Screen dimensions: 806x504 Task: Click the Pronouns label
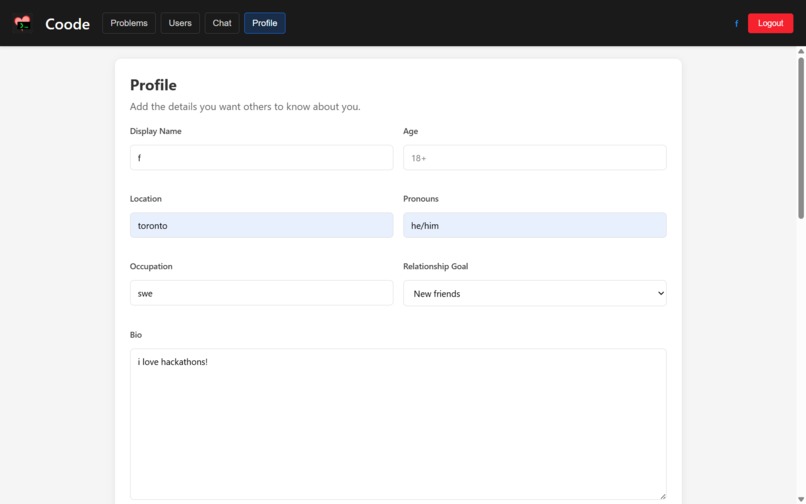pos(420,199)
